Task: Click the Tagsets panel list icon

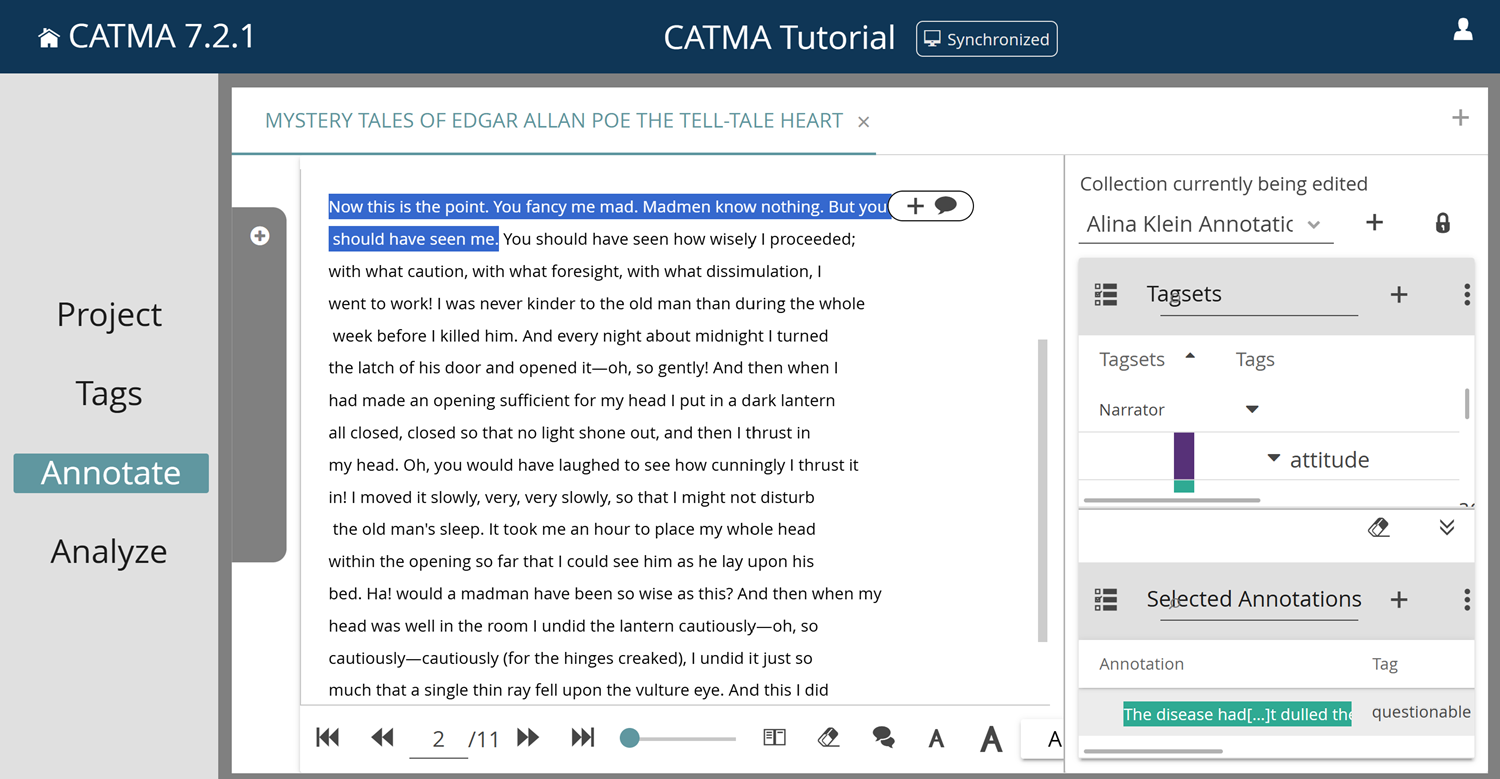Action: click(x=1106, y=294)
